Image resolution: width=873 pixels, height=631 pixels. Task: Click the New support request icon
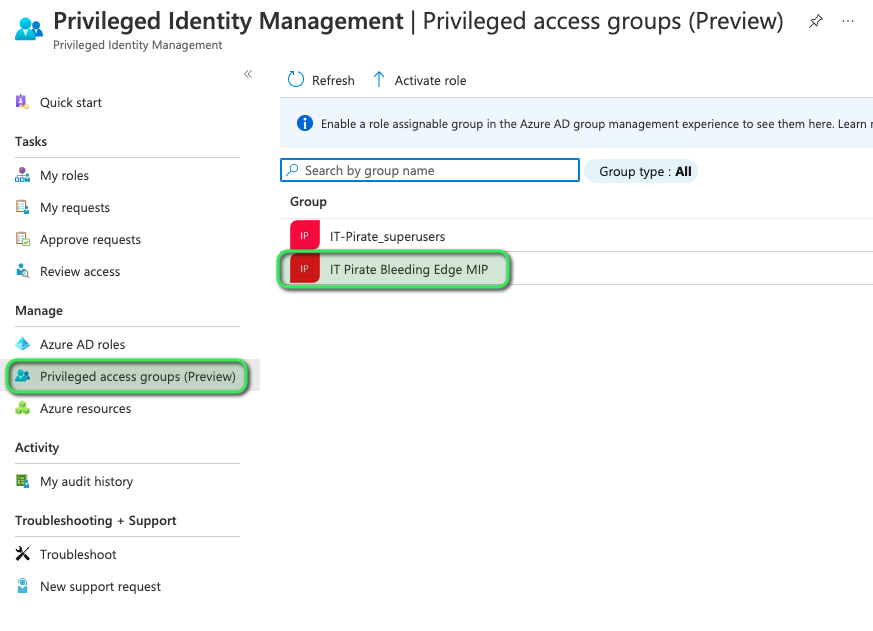click(22, 586)
